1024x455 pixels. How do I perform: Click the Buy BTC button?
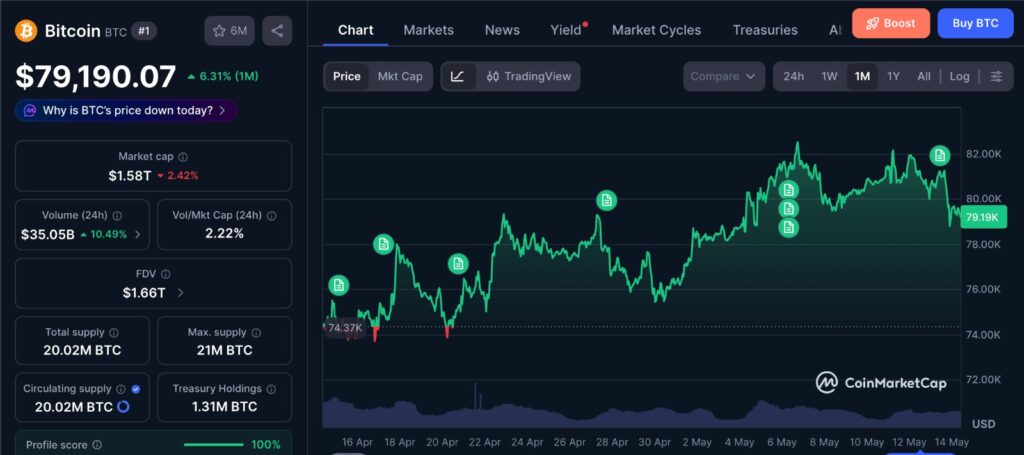975,24
